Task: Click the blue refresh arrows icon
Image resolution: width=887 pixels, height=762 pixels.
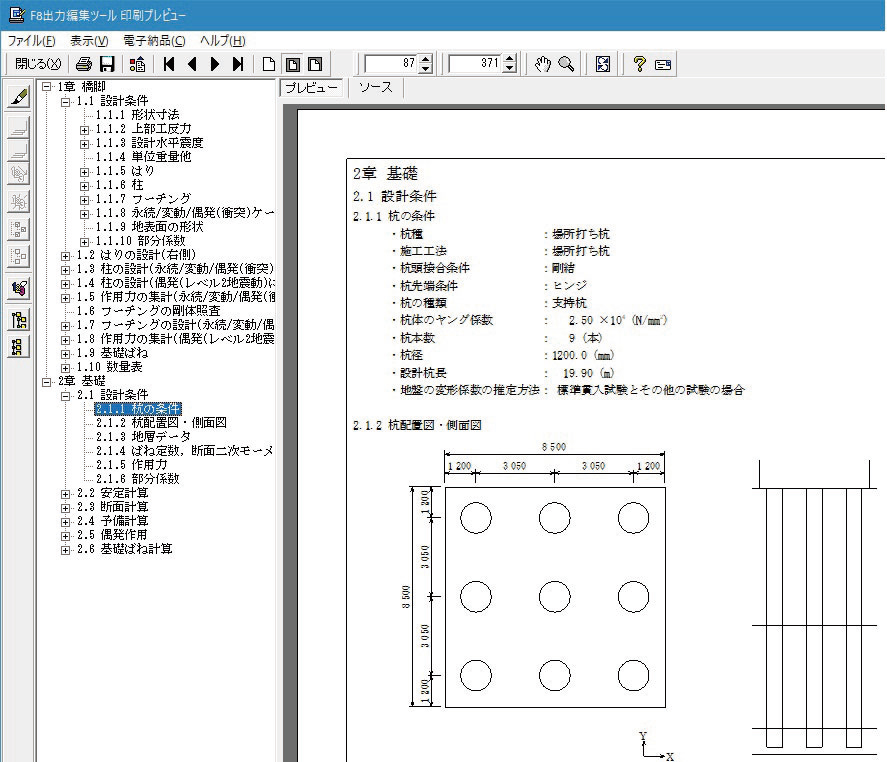Action: click(603, 64)
